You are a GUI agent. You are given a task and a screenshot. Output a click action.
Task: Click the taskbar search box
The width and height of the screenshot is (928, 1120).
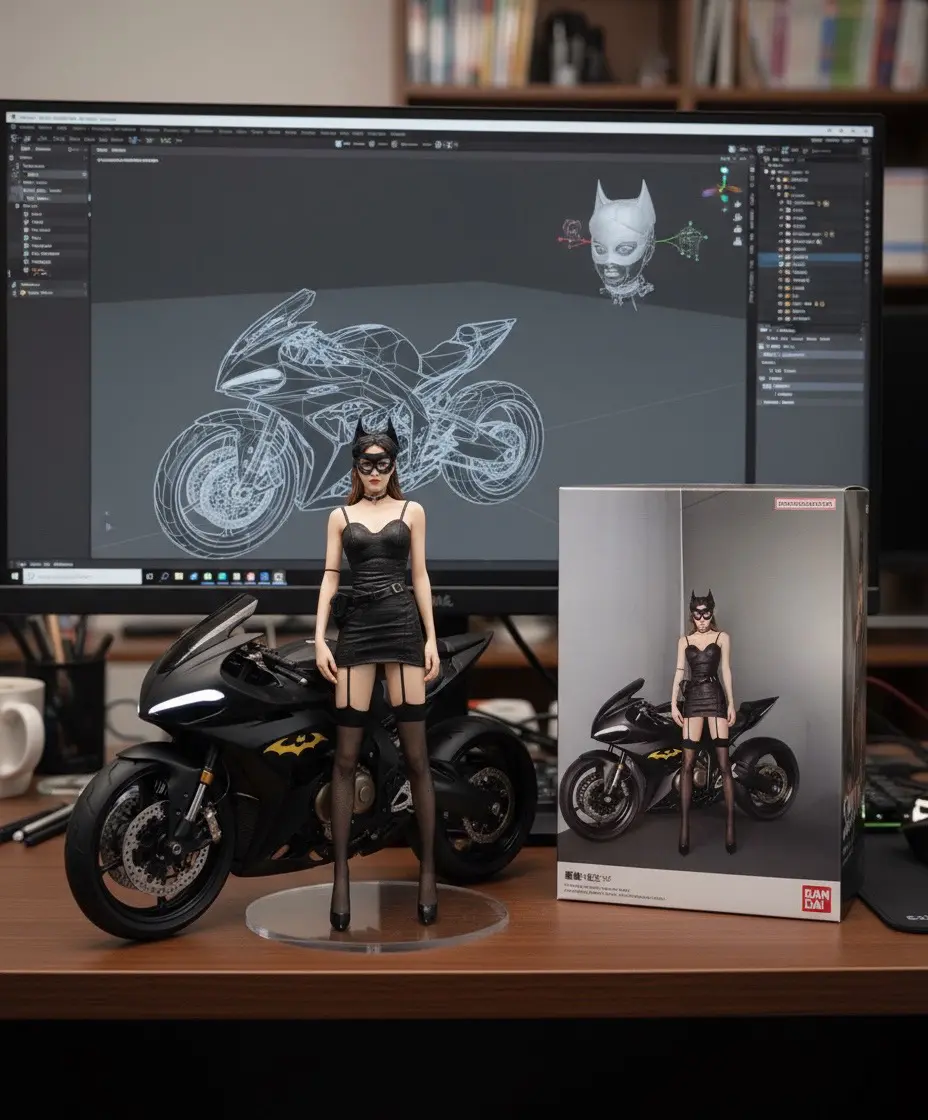[83, 576]
